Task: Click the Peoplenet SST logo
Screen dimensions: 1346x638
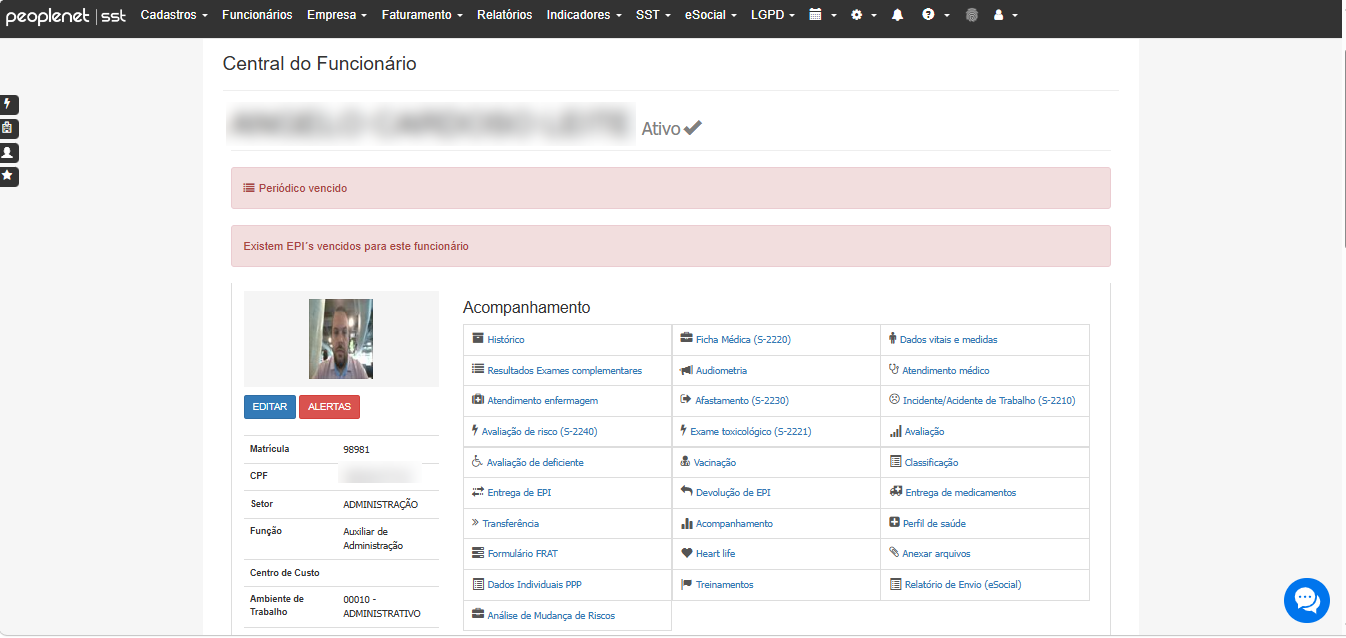Action: [66, 16]
